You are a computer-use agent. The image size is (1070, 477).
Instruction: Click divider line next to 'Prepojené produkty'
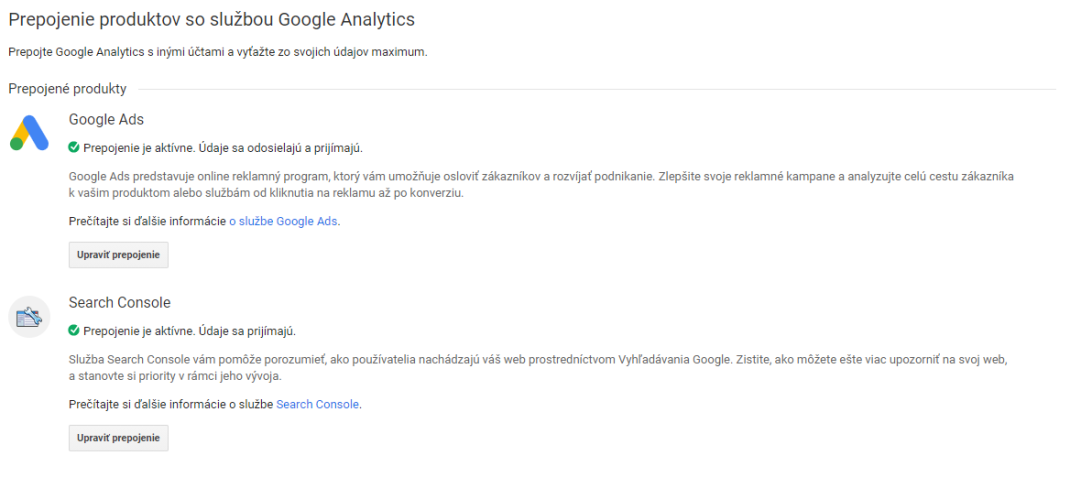click(596, 89)
